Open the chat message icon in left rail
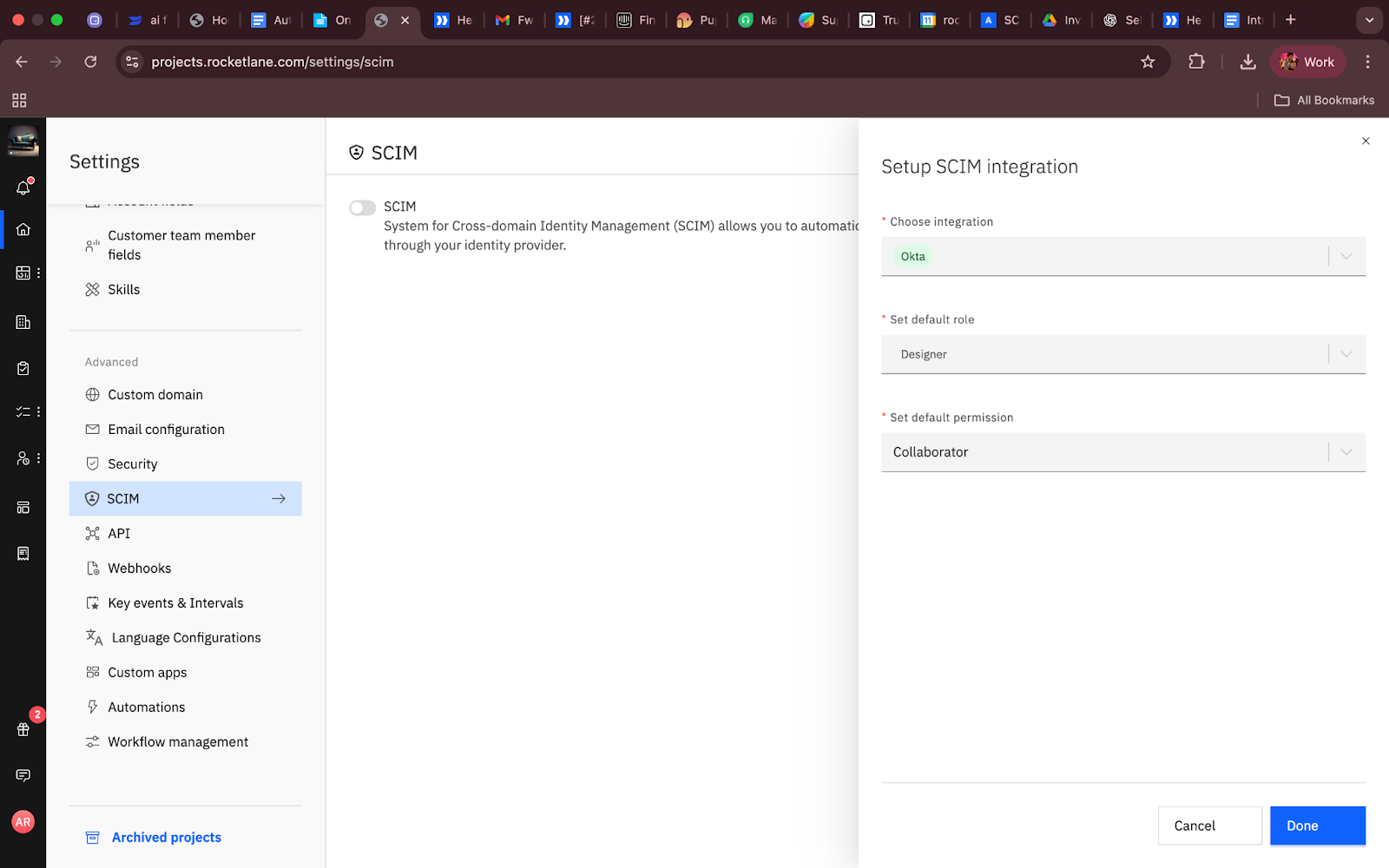 [23, 775]
